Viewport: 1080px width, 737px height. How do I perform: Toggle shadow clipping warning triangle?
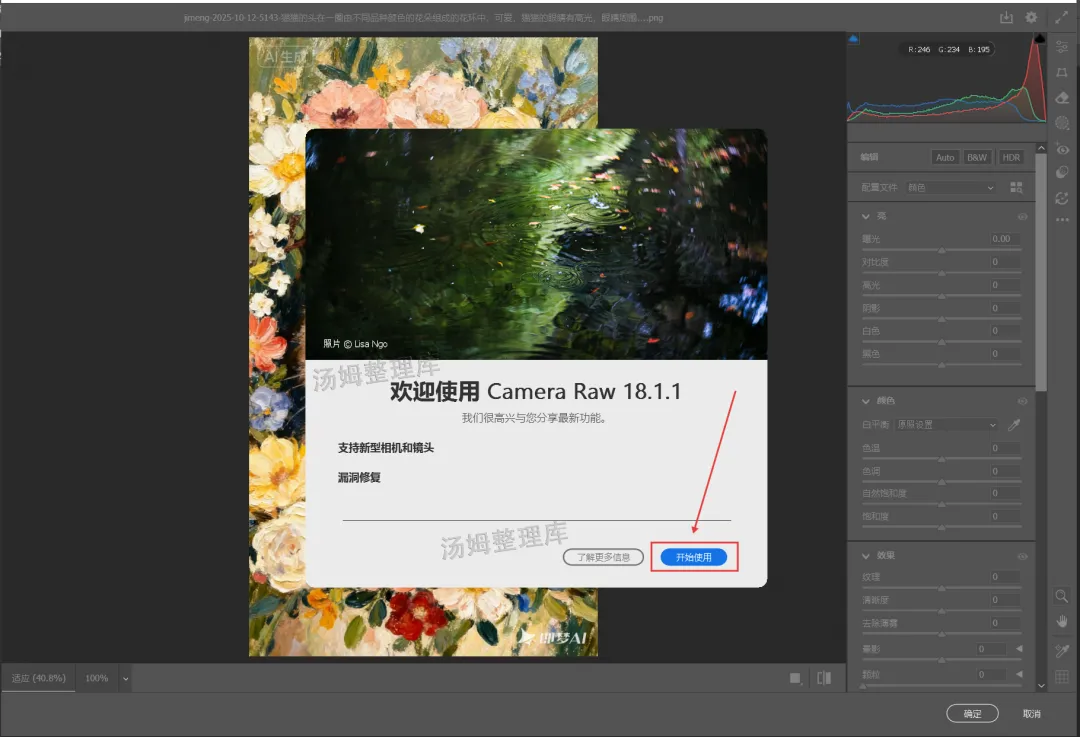pyautogui.click(x=853, y=39)
